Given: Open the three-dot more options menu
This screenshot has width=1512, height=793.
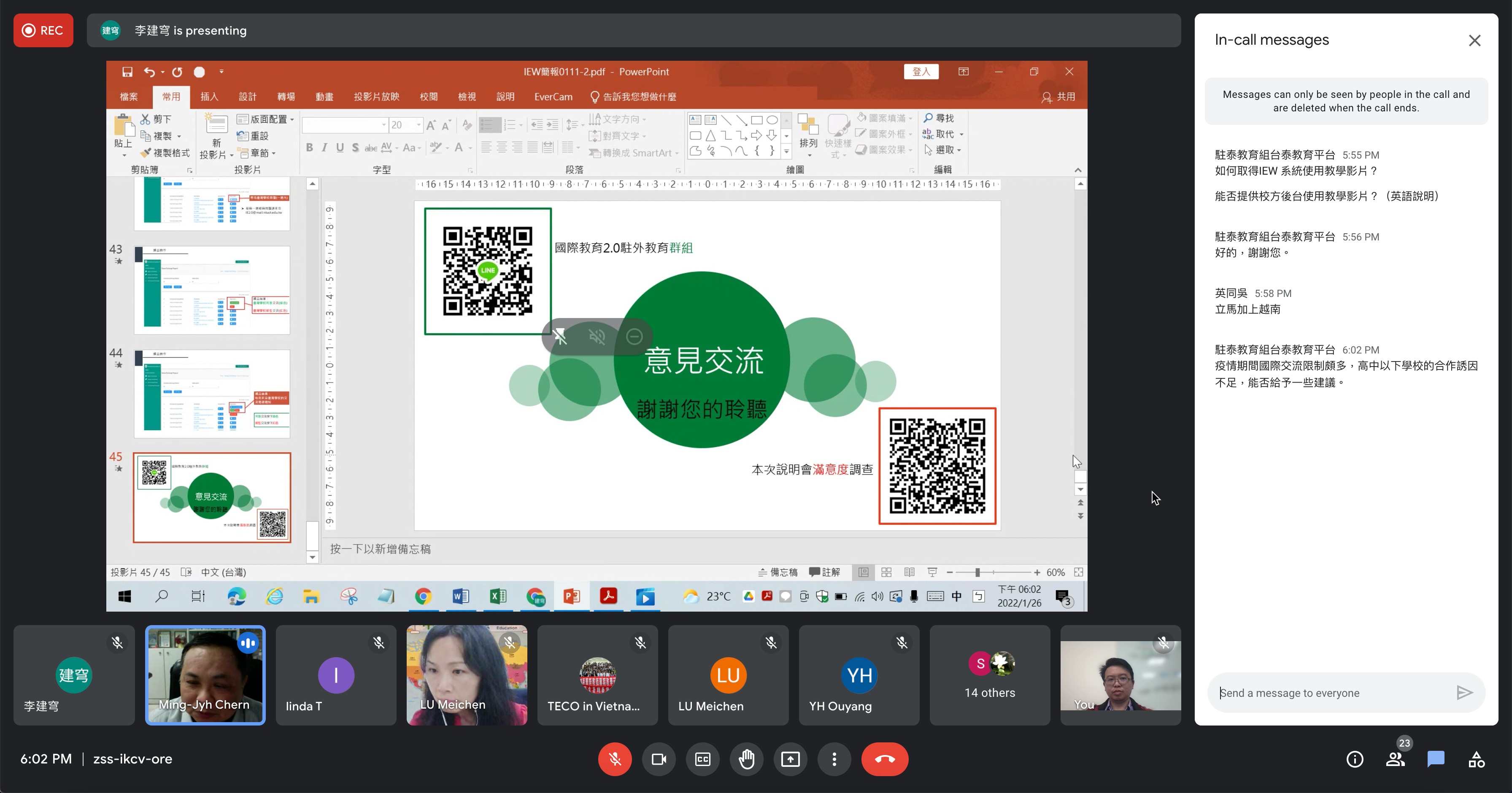Looking at the screenshot, I should pyautogui.click(x=834, y=759).
